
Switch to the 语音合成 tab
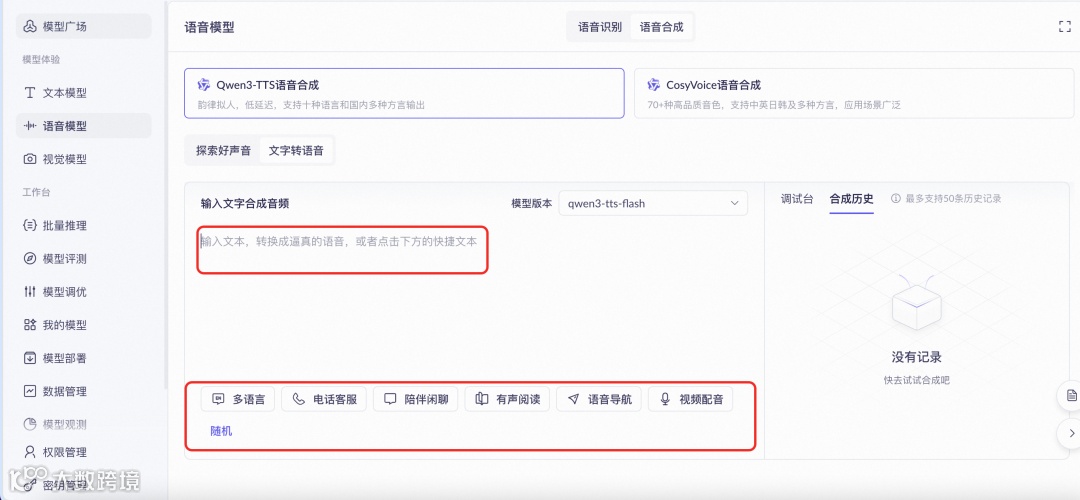point(661,27)
